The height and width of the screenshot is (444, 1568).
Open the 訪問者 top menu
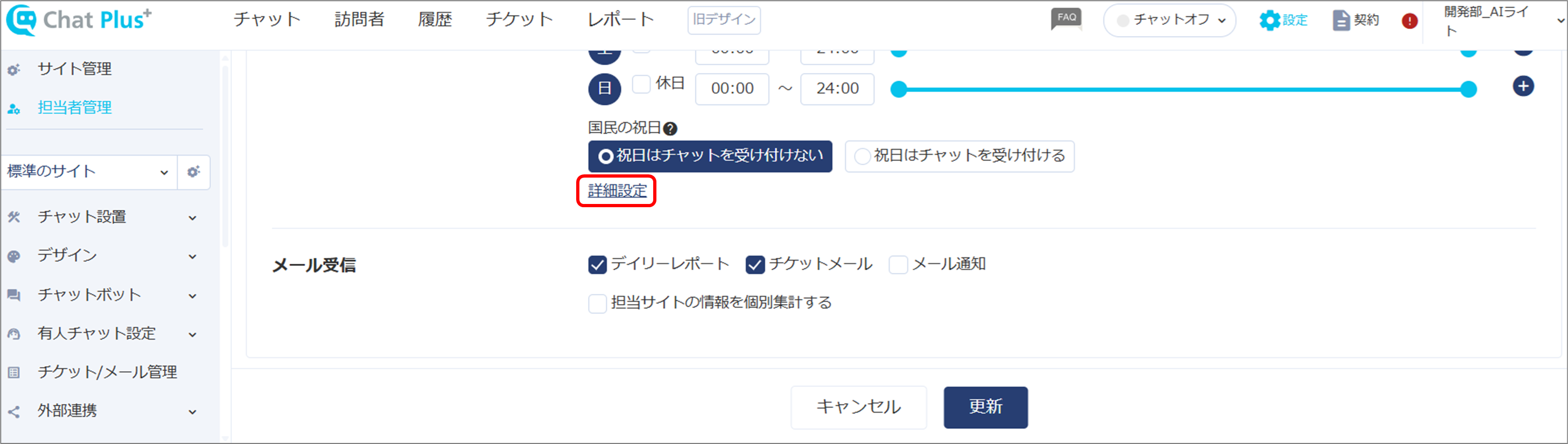pyautogui.click(x=359, y=19)
